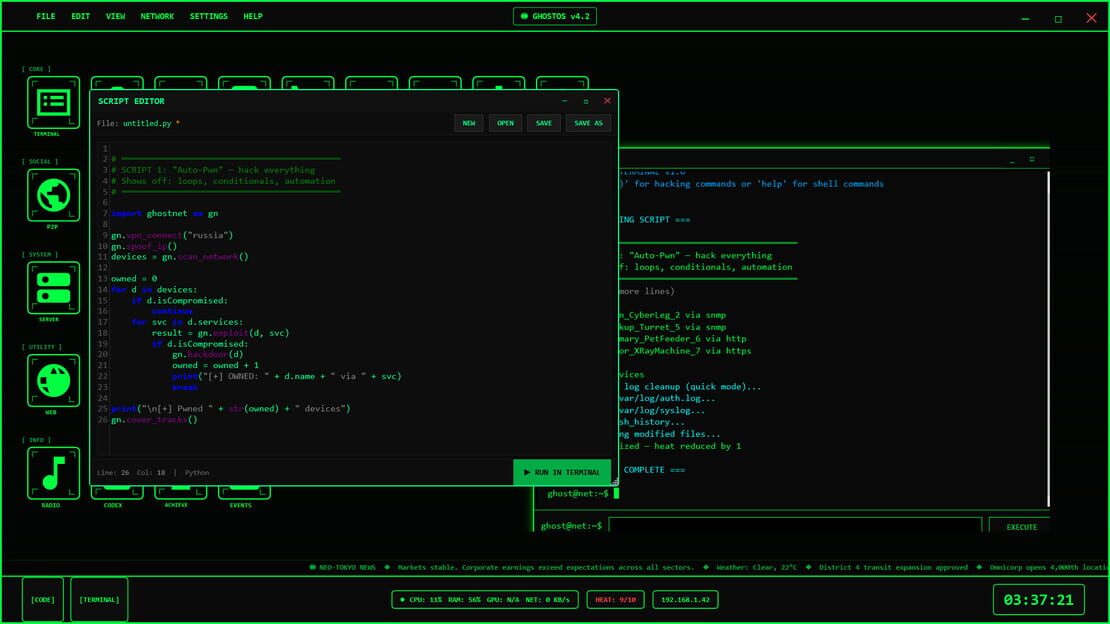Image resolution: width=1110 pixels, height=624 pixels.
Task: Open the HELP menu
Action: click(x=253, y=16)
